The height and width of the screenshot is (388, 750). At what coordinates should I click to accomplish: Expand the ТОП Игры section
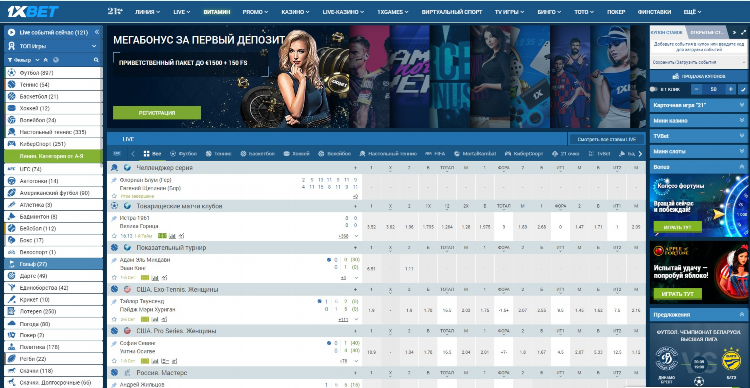[53, 46]
